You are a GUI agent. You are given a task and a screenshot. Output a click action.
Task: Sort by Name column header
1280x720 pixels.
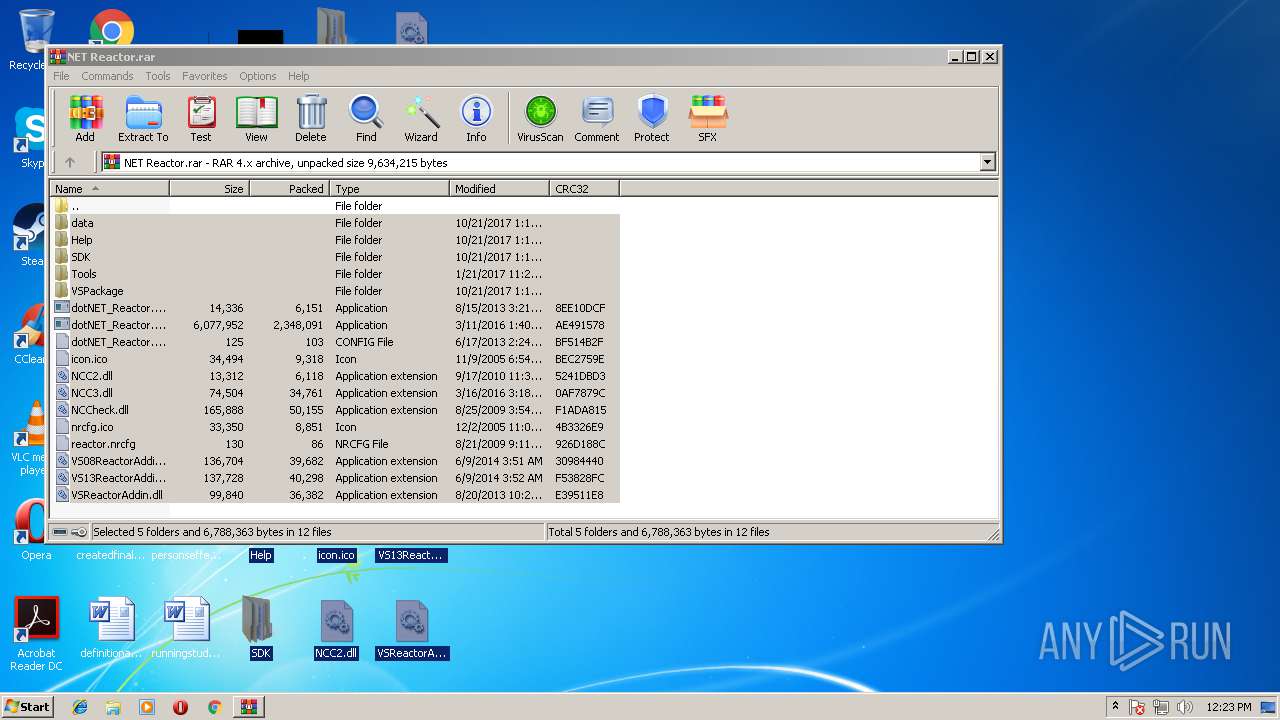point(110,188)
